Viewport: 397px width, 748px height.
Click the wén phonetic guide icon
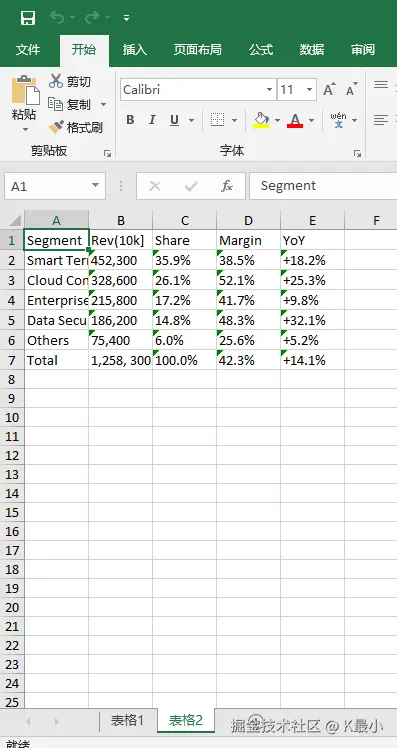339,120
